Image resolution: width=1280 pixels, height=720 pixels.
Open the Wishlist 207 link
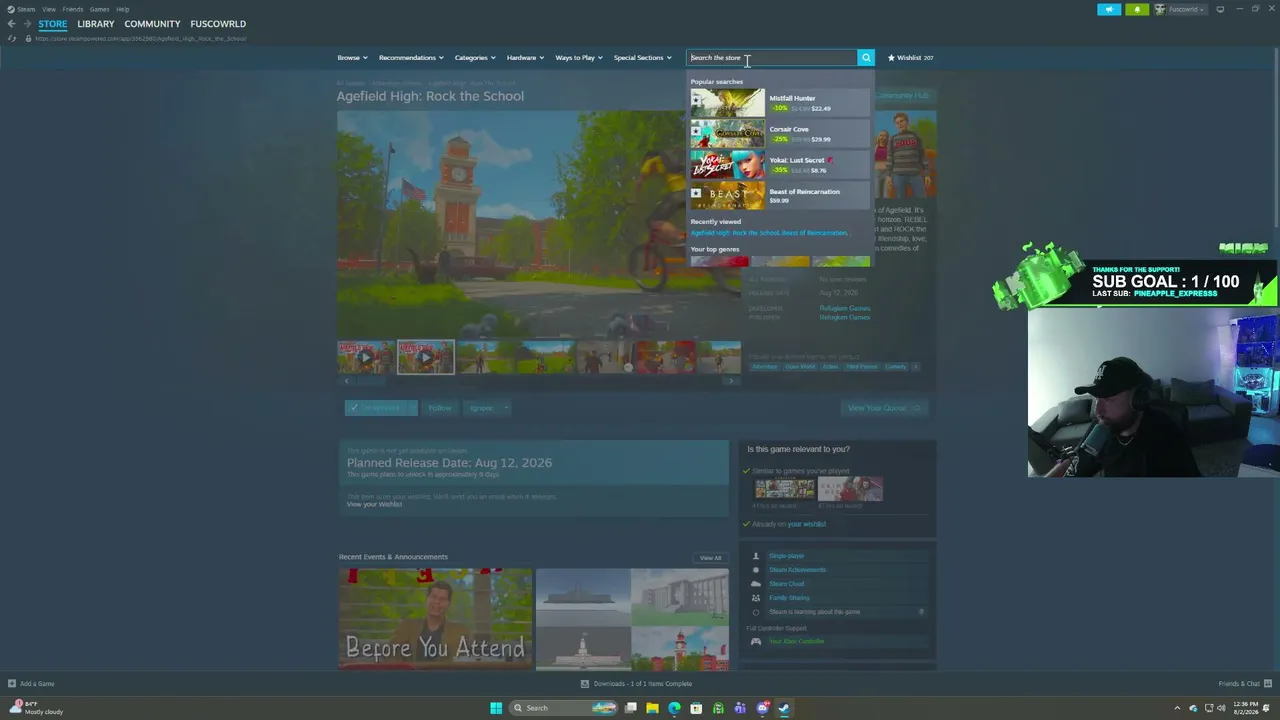(910, 58)
